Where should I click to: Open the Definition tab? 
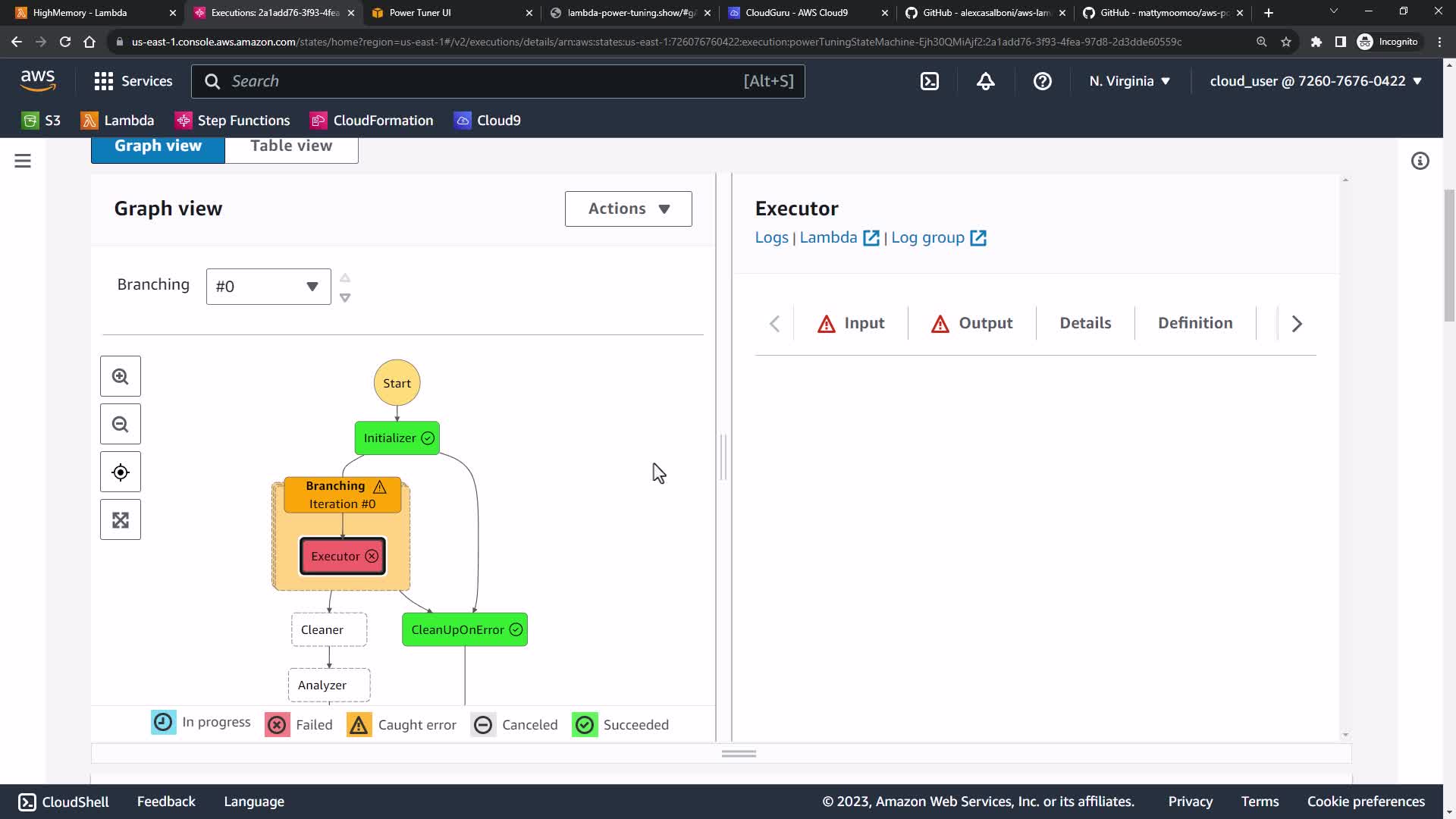click(1195, 323)
